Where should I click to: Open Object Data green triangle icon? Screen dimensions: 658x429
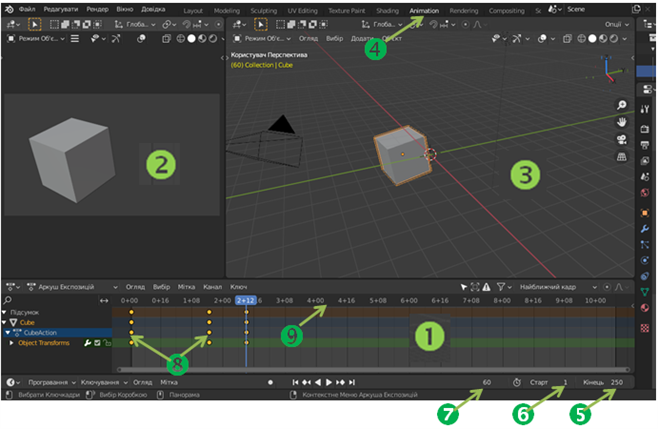(645, 292)
